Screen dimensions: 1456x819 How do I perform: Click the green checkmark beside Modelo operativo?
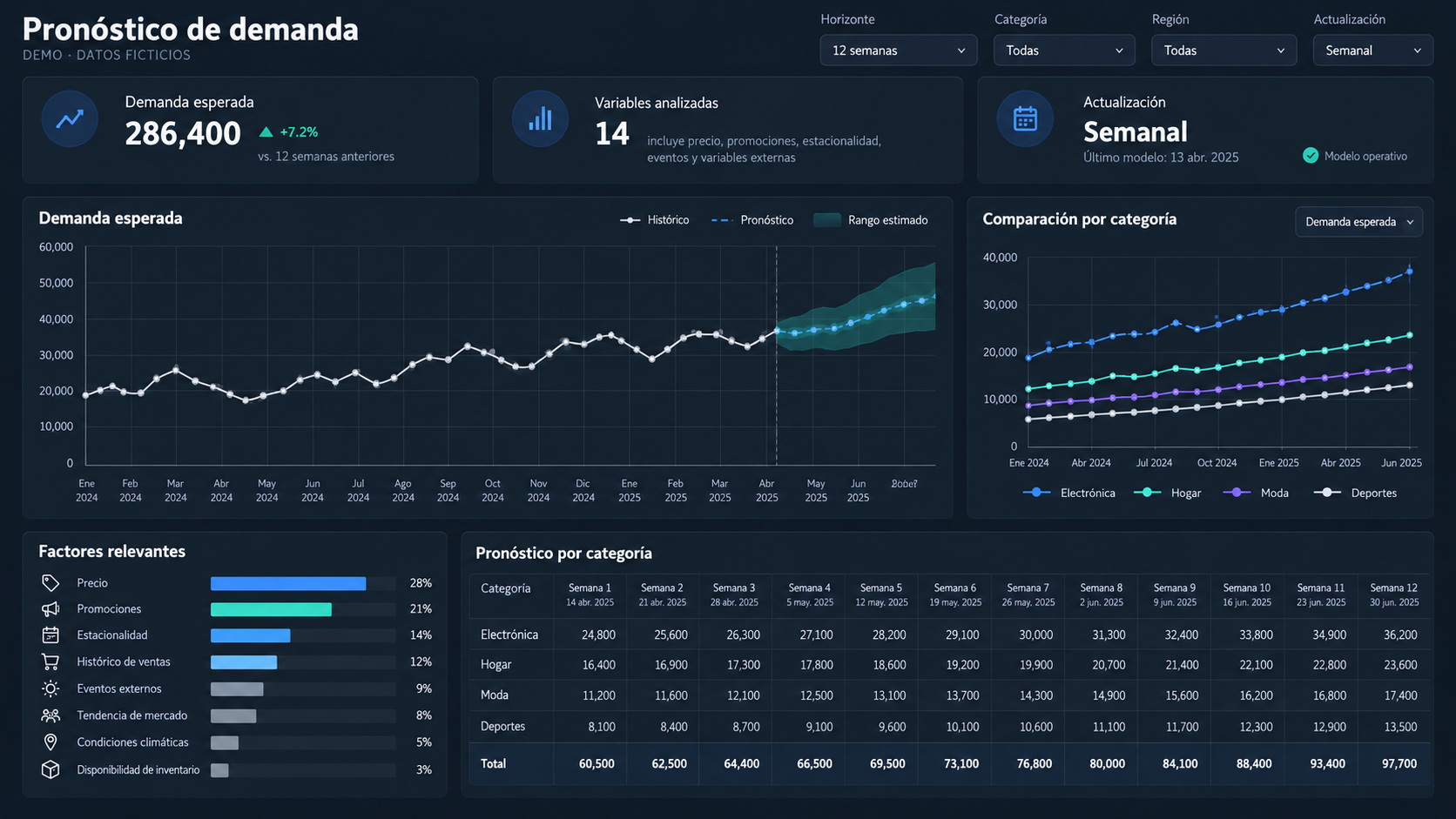point(1311,156)
